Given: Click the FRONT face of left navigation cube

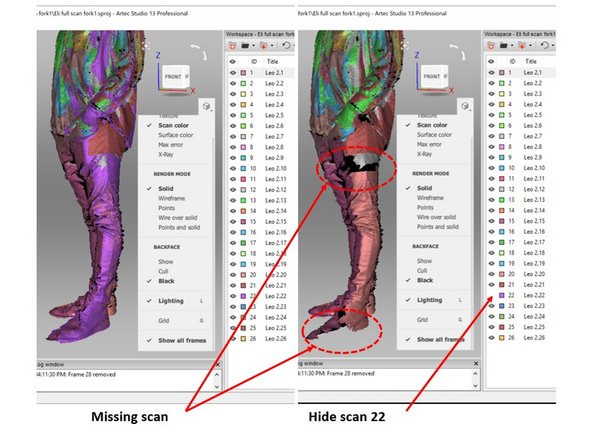Looking at the screenshot, I should (173, 77).
